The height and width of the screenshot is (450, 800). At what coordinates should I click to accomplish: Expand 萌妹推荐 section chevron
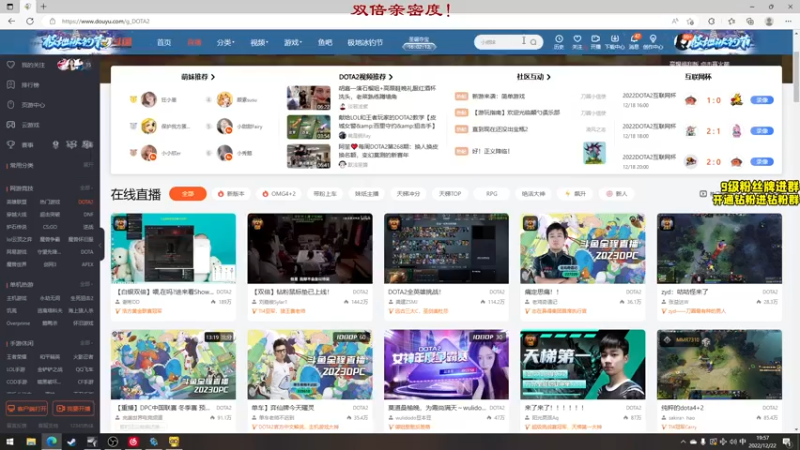click(x=213, y=77)
